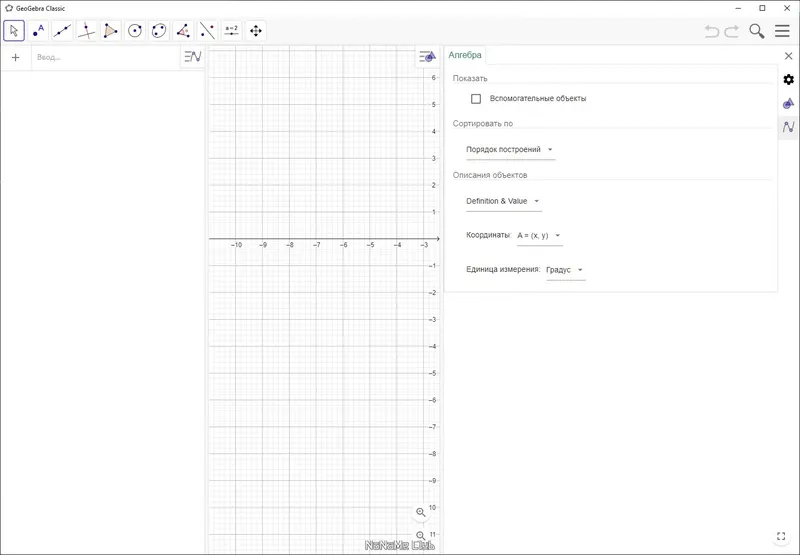Select the Алгебра tab
The height and width of the screenshot is (555, 800).
click(x=465, y=55)
